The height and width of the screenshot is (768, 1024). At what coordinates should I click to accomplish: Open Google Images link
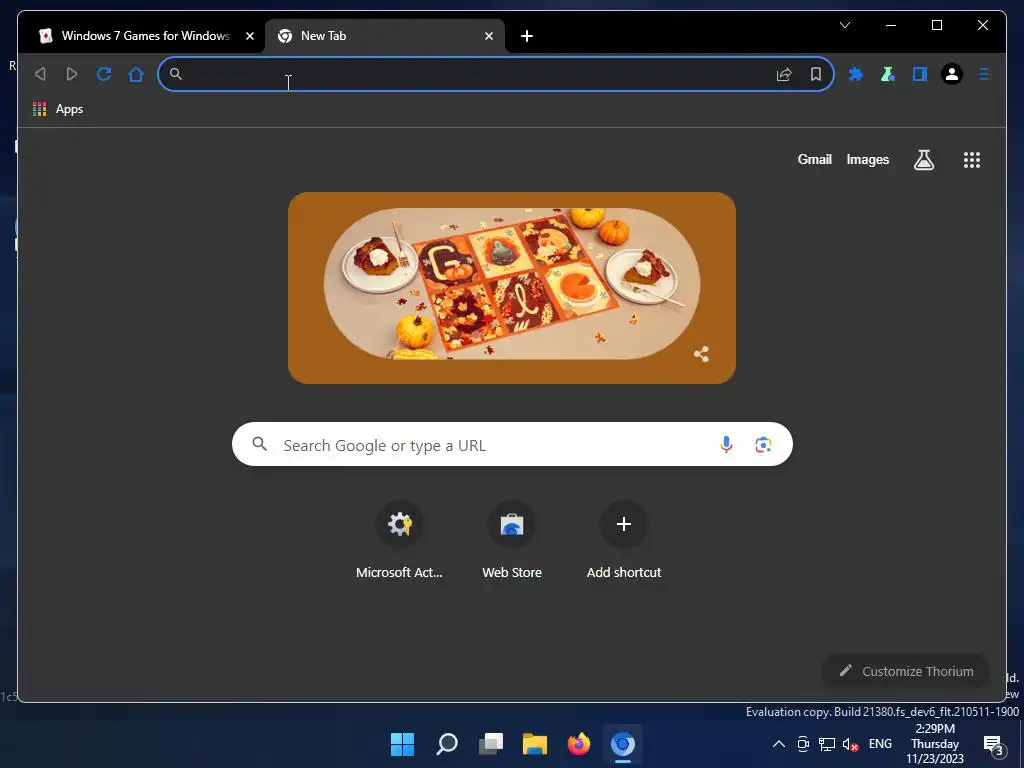pyautogui.click(x=867, y=159)
